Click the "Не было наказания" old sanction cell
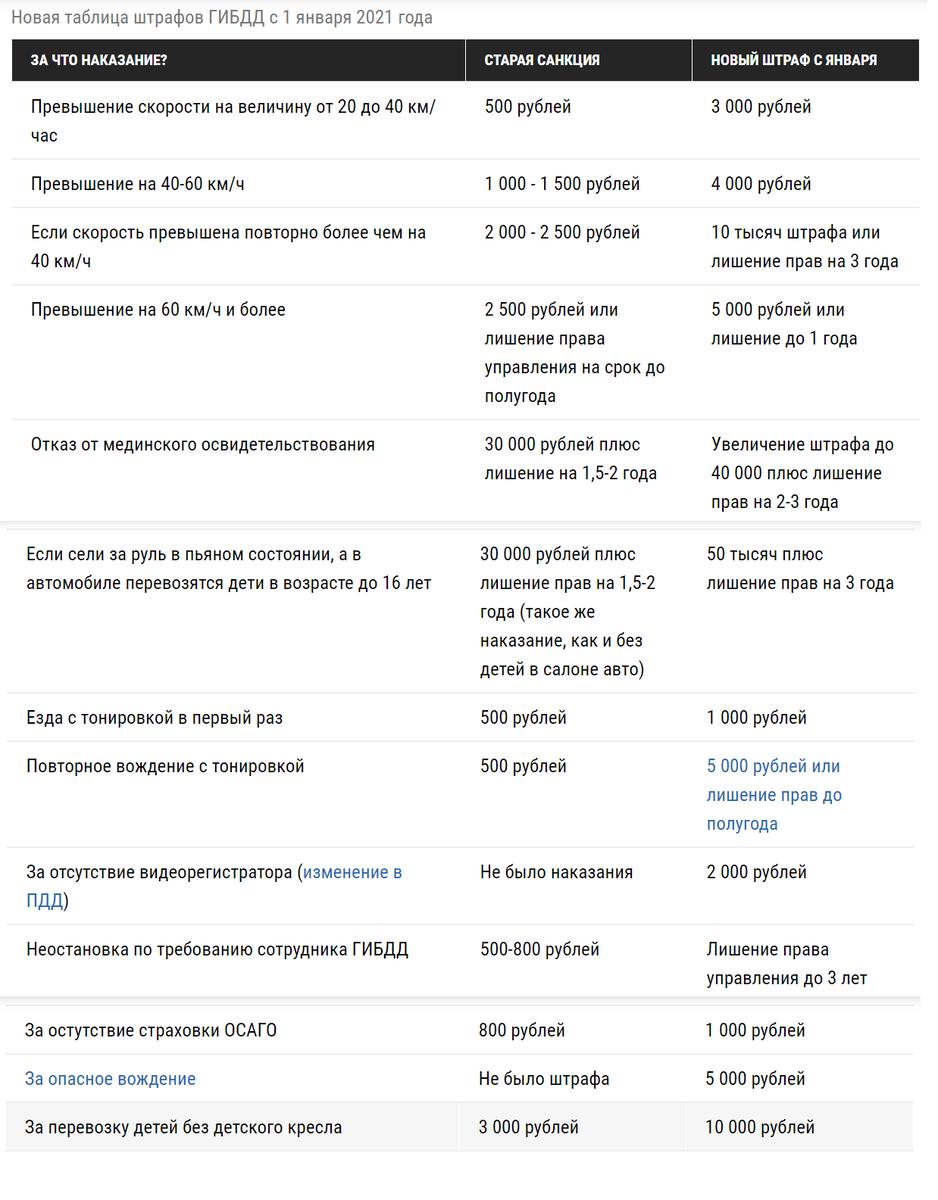The width and height of the screenshot is (938, 1200). coord(556,872)
